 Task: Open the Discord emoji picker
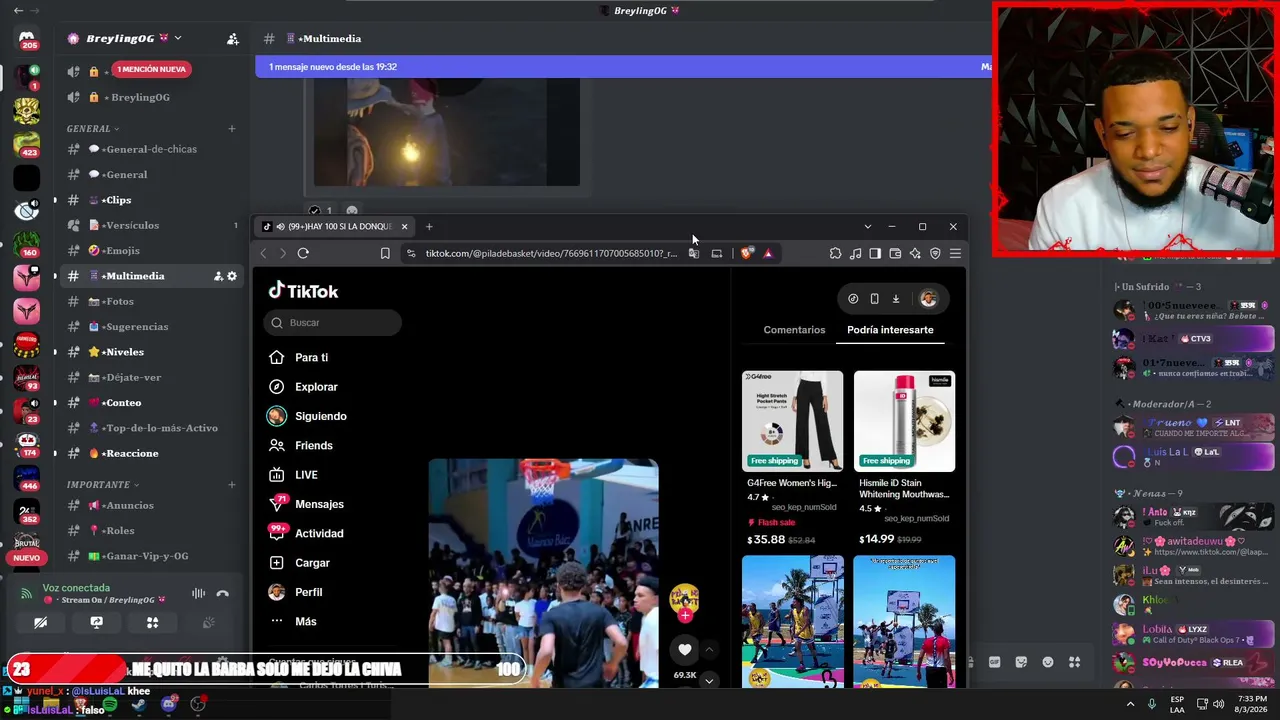(1048, 662)
